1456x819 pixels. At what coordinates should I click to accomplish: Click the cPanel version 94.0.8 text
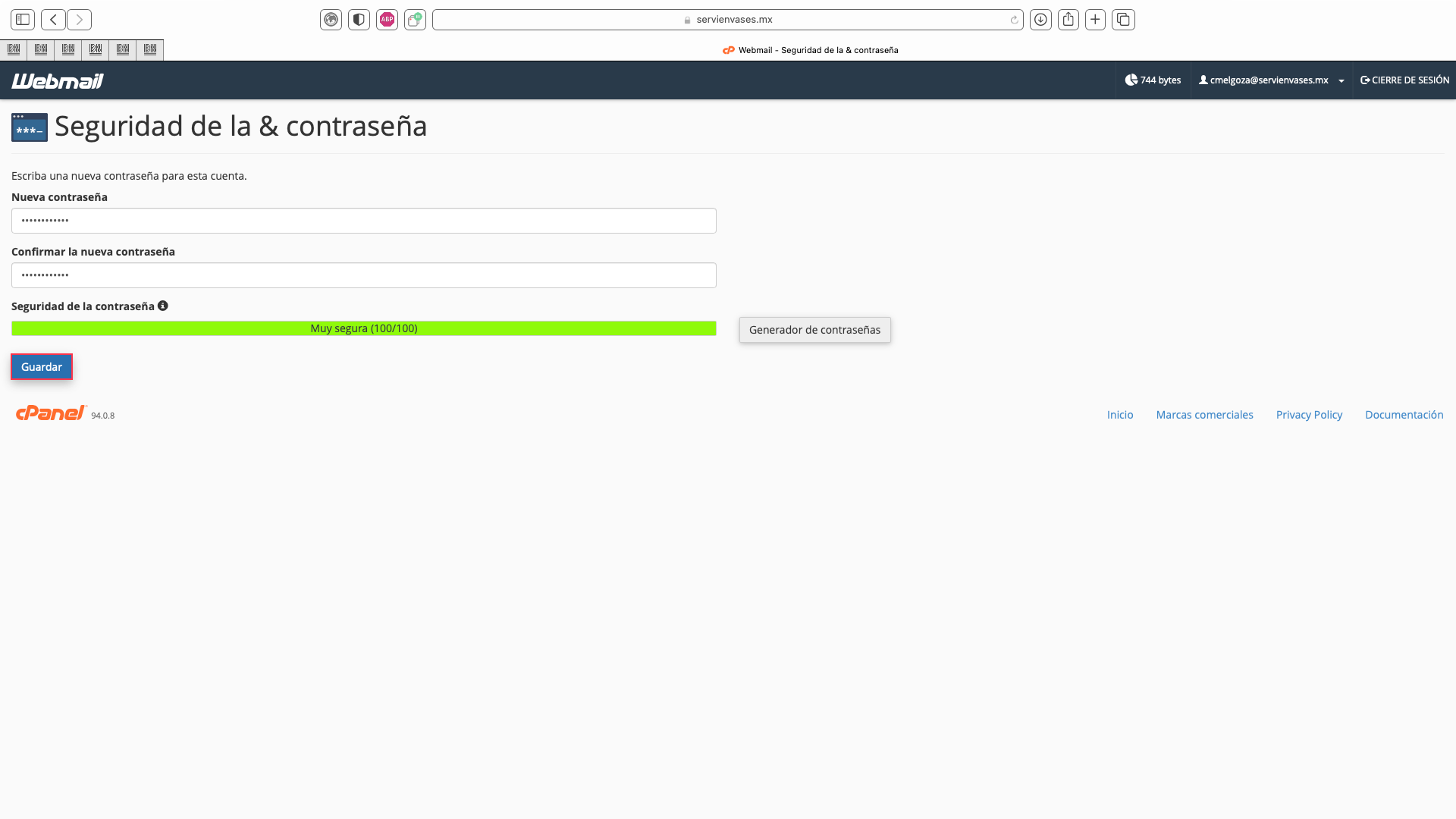click(x=102, y=416)
